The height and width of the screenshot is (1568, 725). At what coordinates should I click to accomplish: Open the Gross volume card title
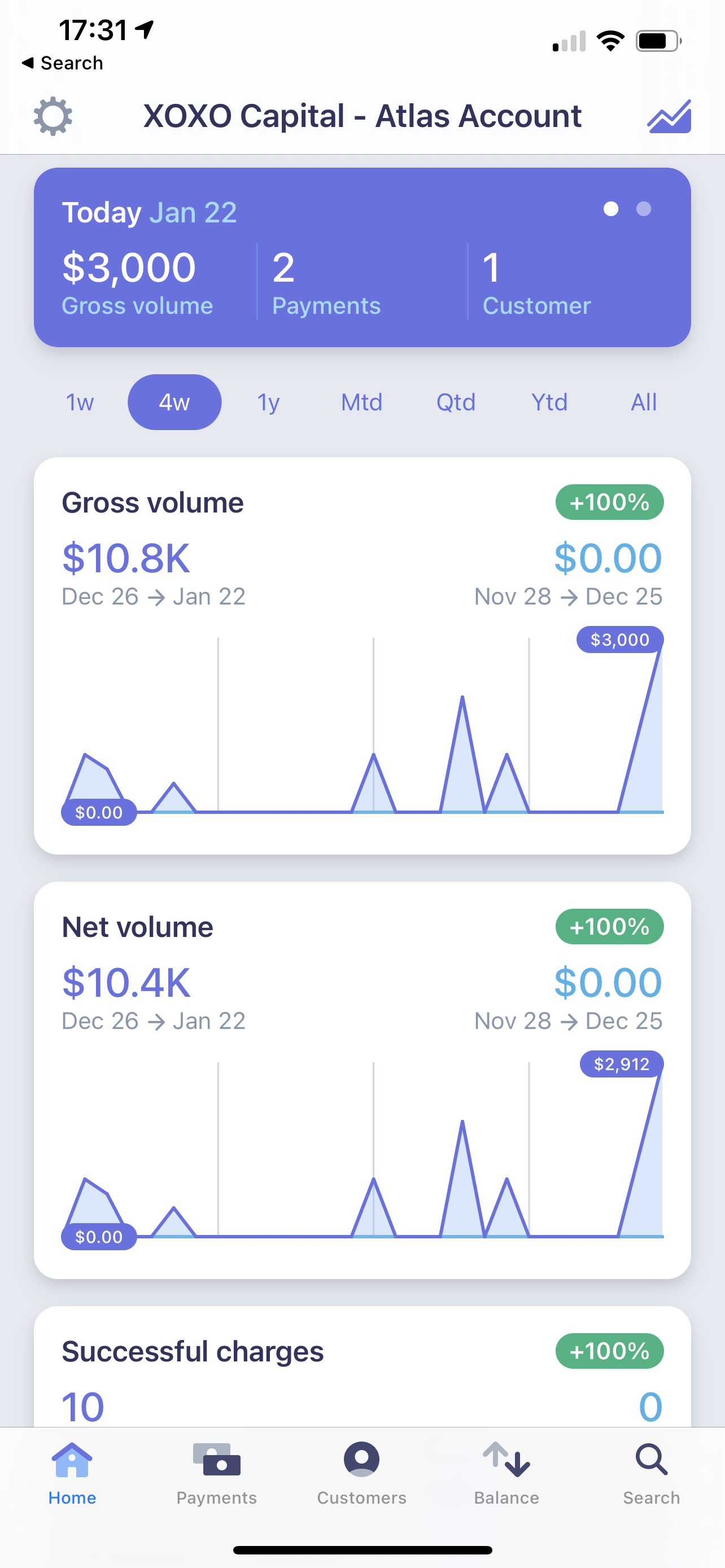pos(153,503)
